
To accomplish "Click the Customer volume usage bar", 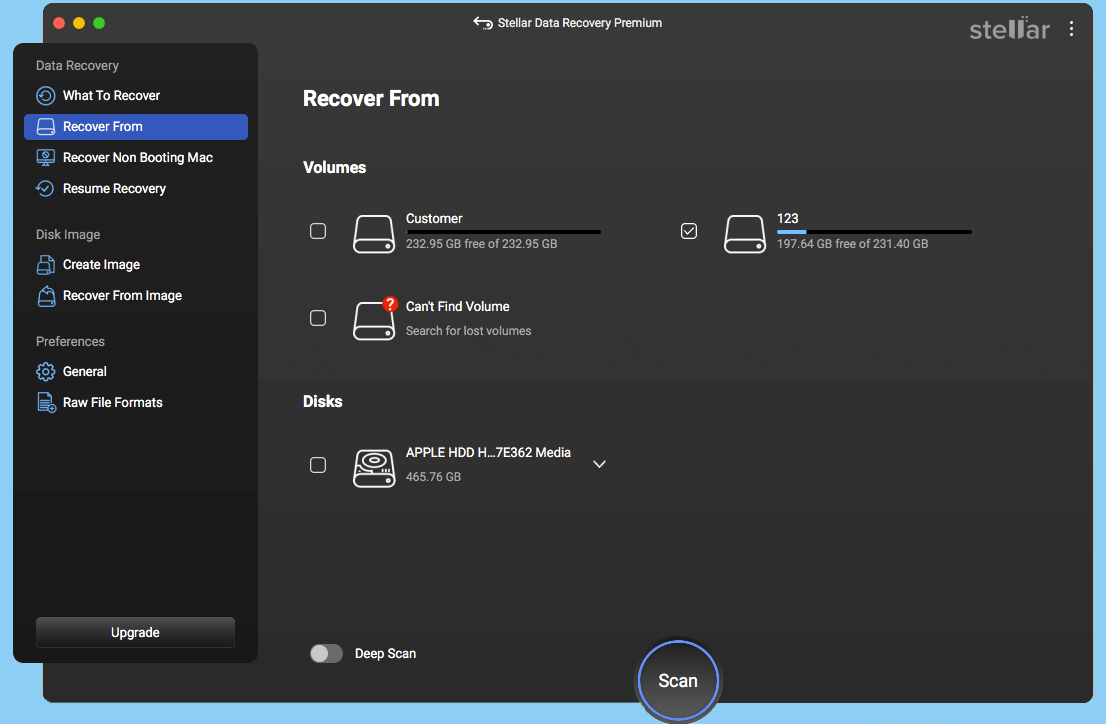I will coord(503,231).
